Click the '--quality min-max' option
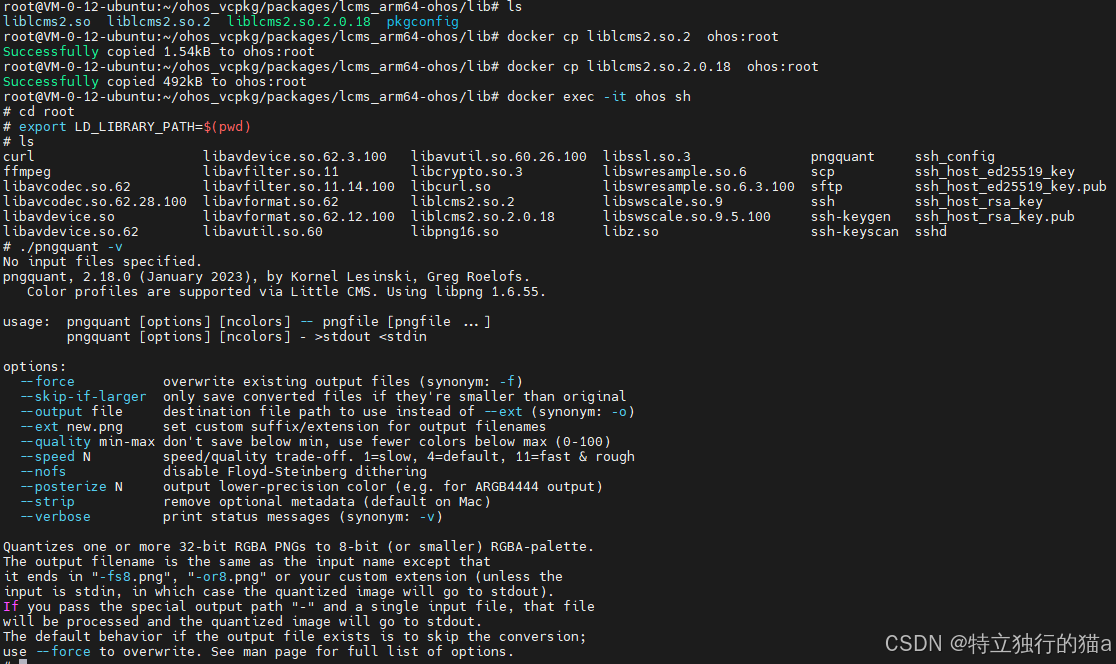This screenshot has height=664, width=1116. 87,441
